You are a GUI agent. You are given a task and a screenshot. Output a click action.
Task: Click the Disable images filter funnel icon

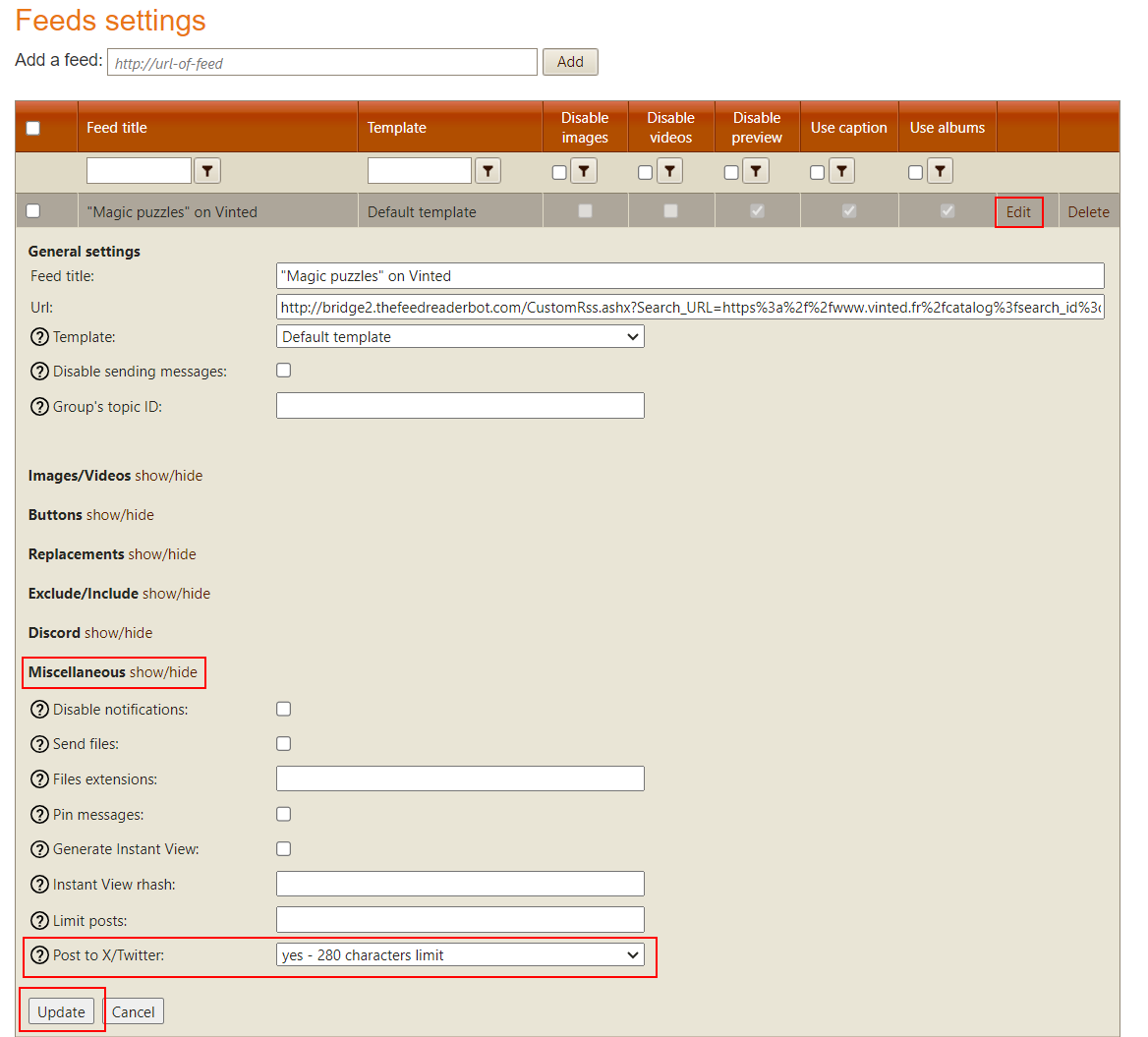(584, 172)
